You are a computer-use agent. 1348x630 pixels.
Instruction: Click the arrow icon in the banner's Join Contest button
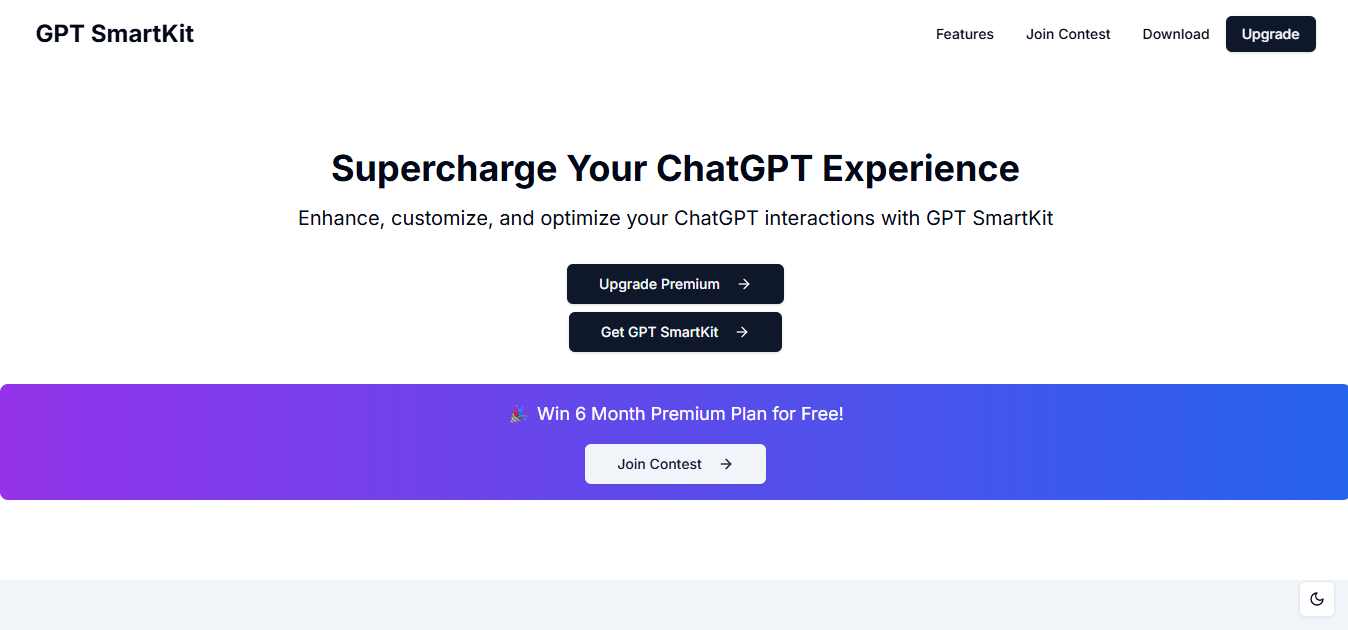point(726,464)
